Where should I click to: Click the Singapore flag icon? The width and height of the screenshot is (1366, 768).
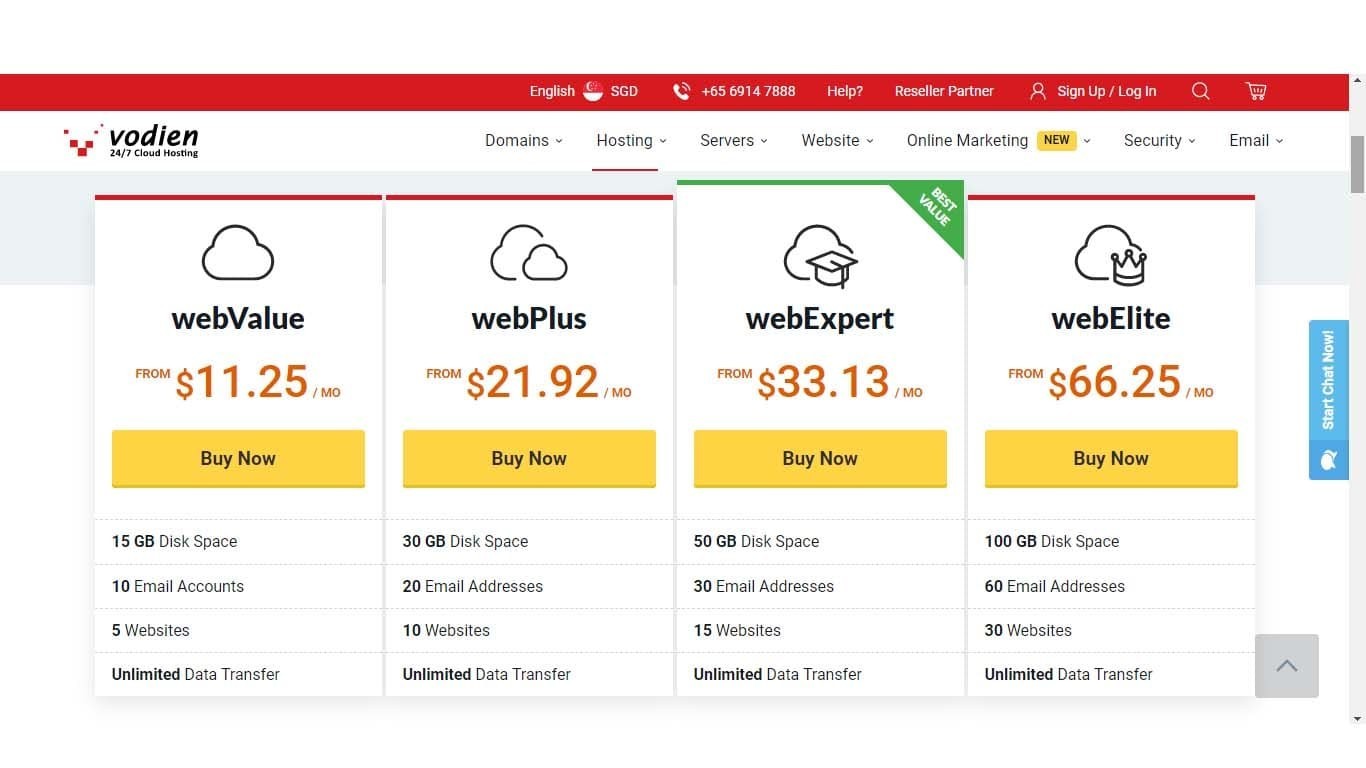point(593,91)
